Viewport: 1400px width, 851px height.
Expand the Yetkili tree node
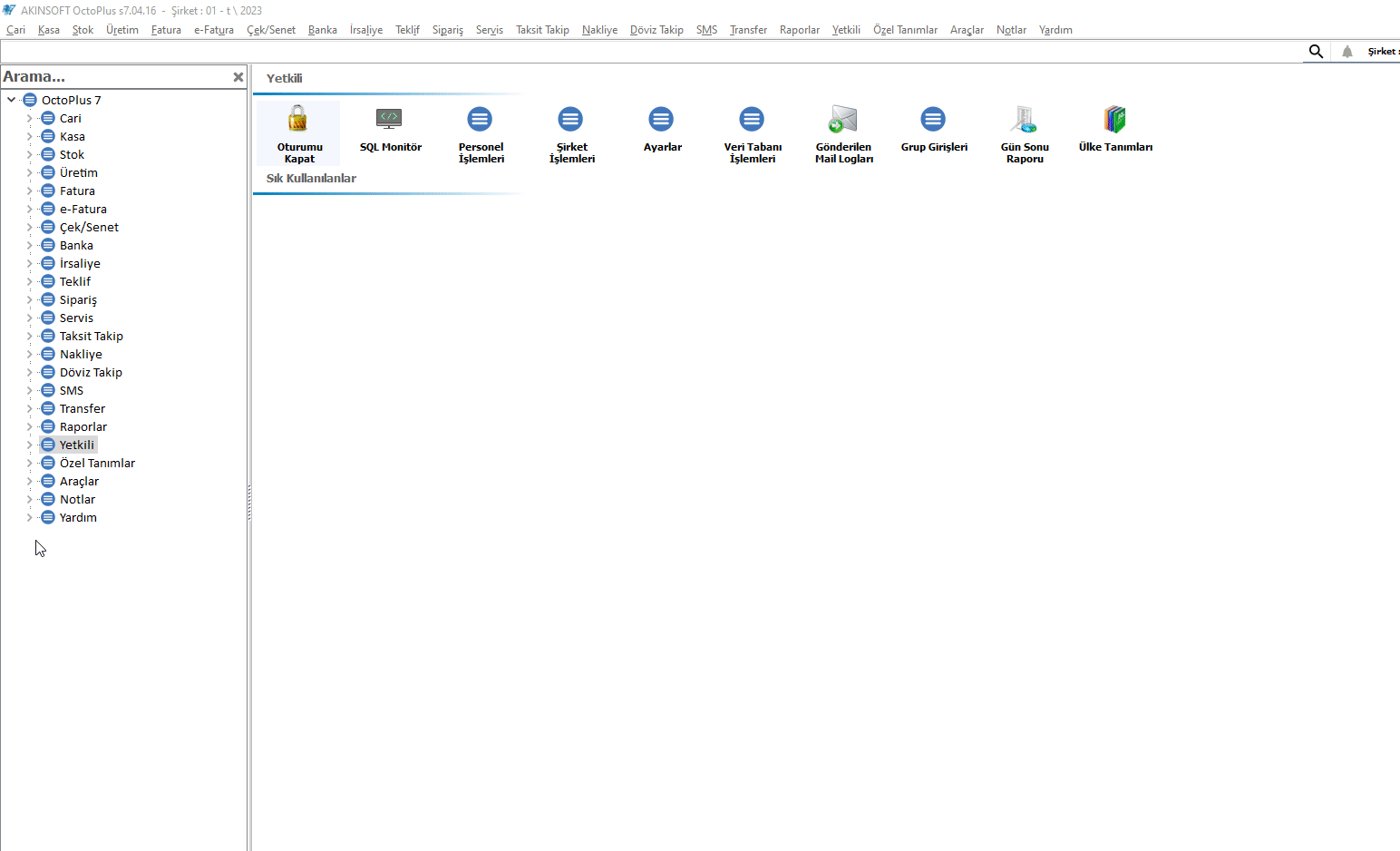tap(29, 445)
